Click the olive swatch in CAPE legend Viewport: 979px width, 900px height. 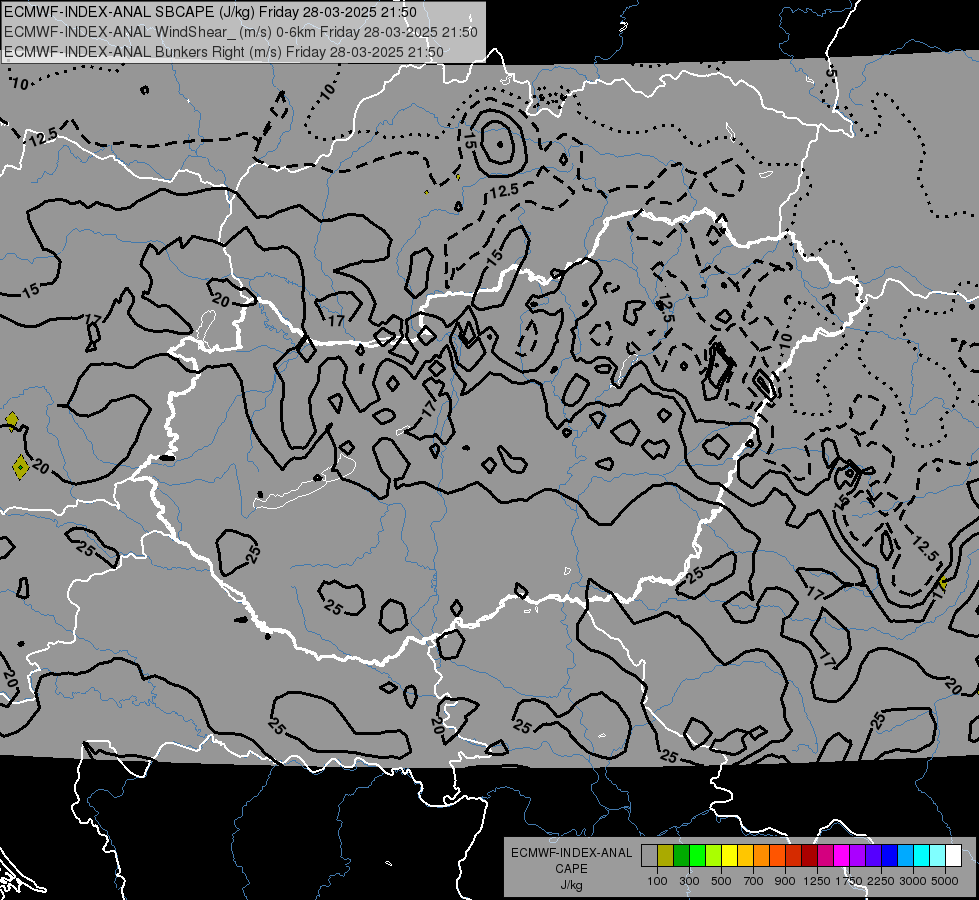point(666,856)
